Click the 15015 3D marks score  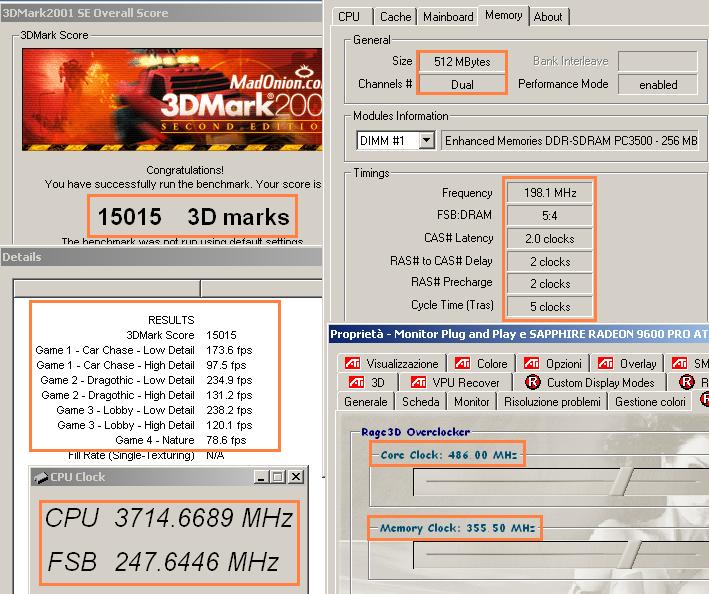click(193, 217)
